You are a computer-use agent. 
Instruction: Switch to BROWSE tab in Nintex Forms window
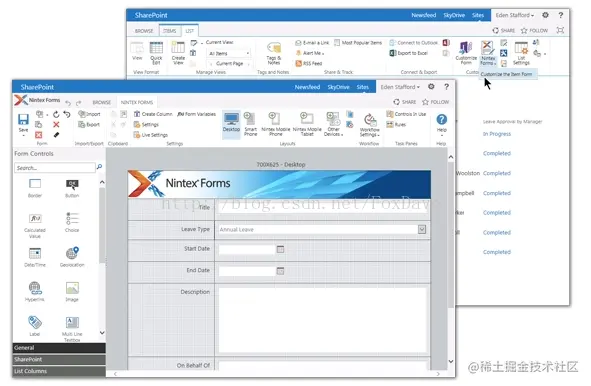pyautogui.click(x=101, y=102)
